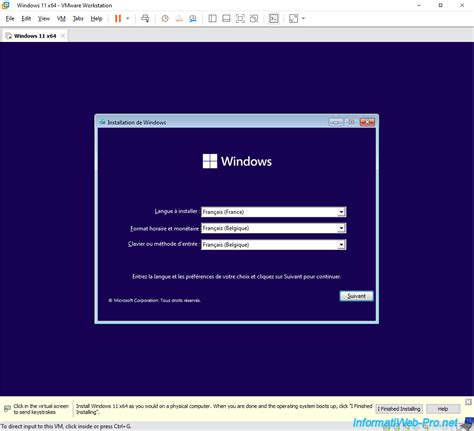Click the keyboard hint icon in hint bar

(x=7, y=409)
